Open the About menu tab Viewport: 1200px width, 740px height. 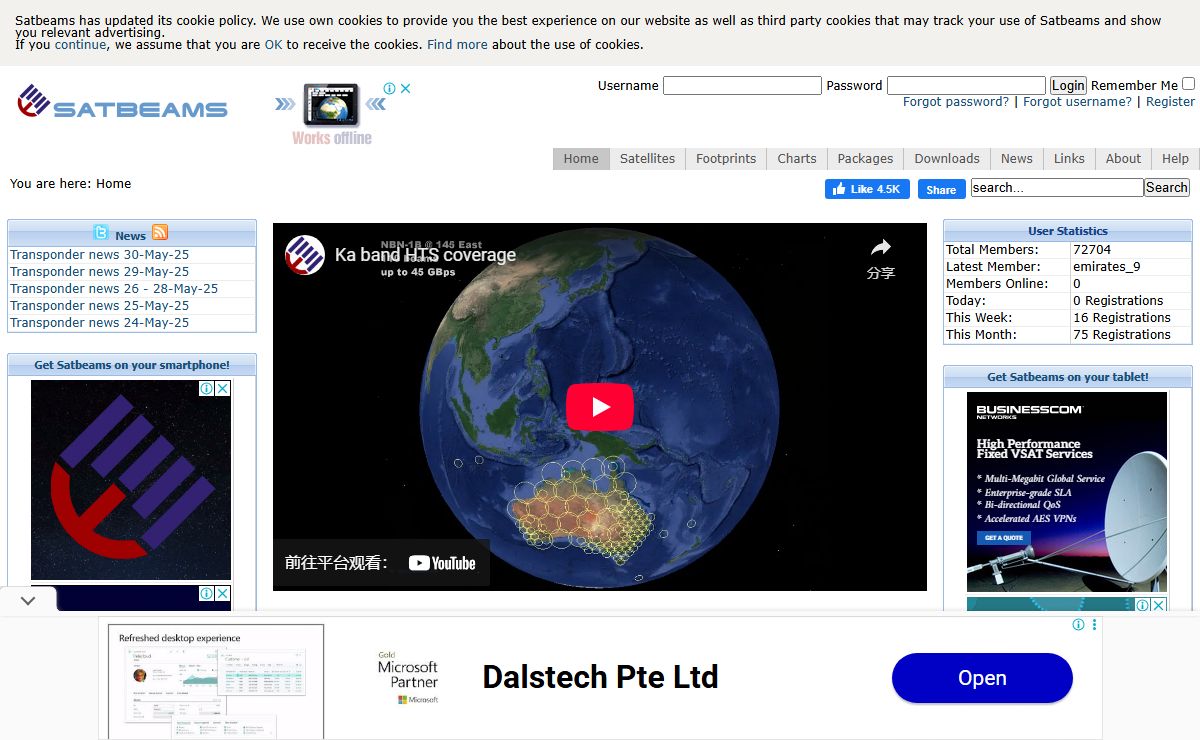(x=1123, y=159)
